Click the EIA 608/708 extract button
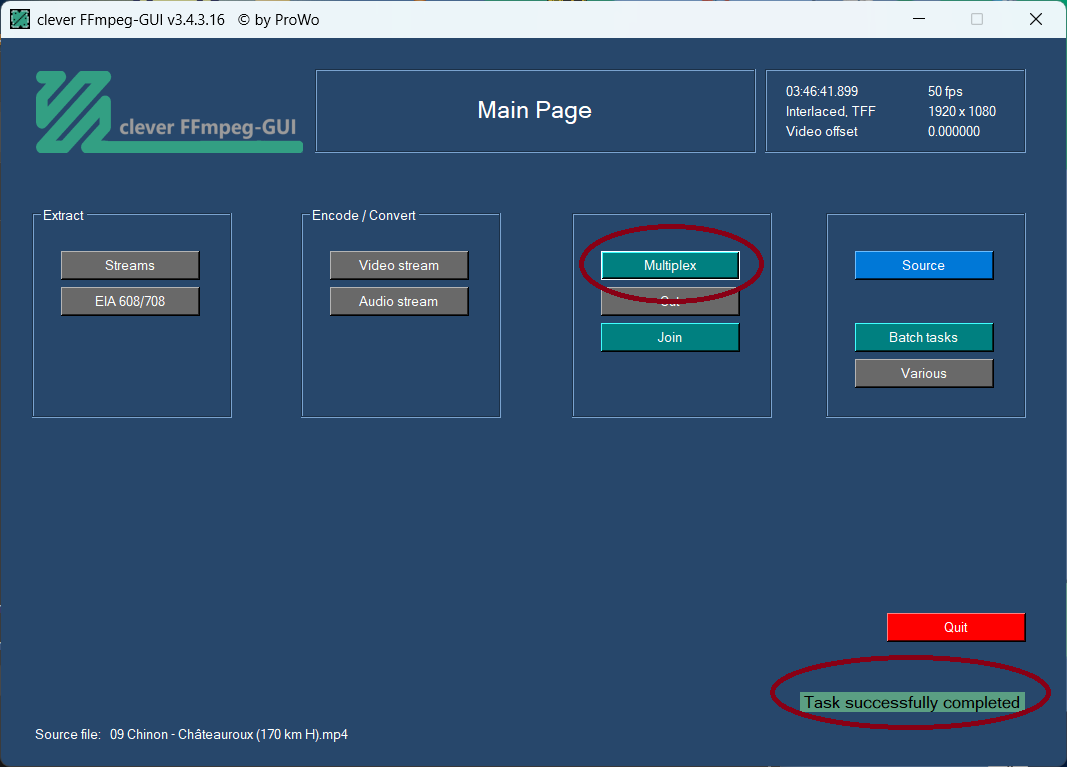Screen dimensions: 1067x767 (x=130, y=301)
